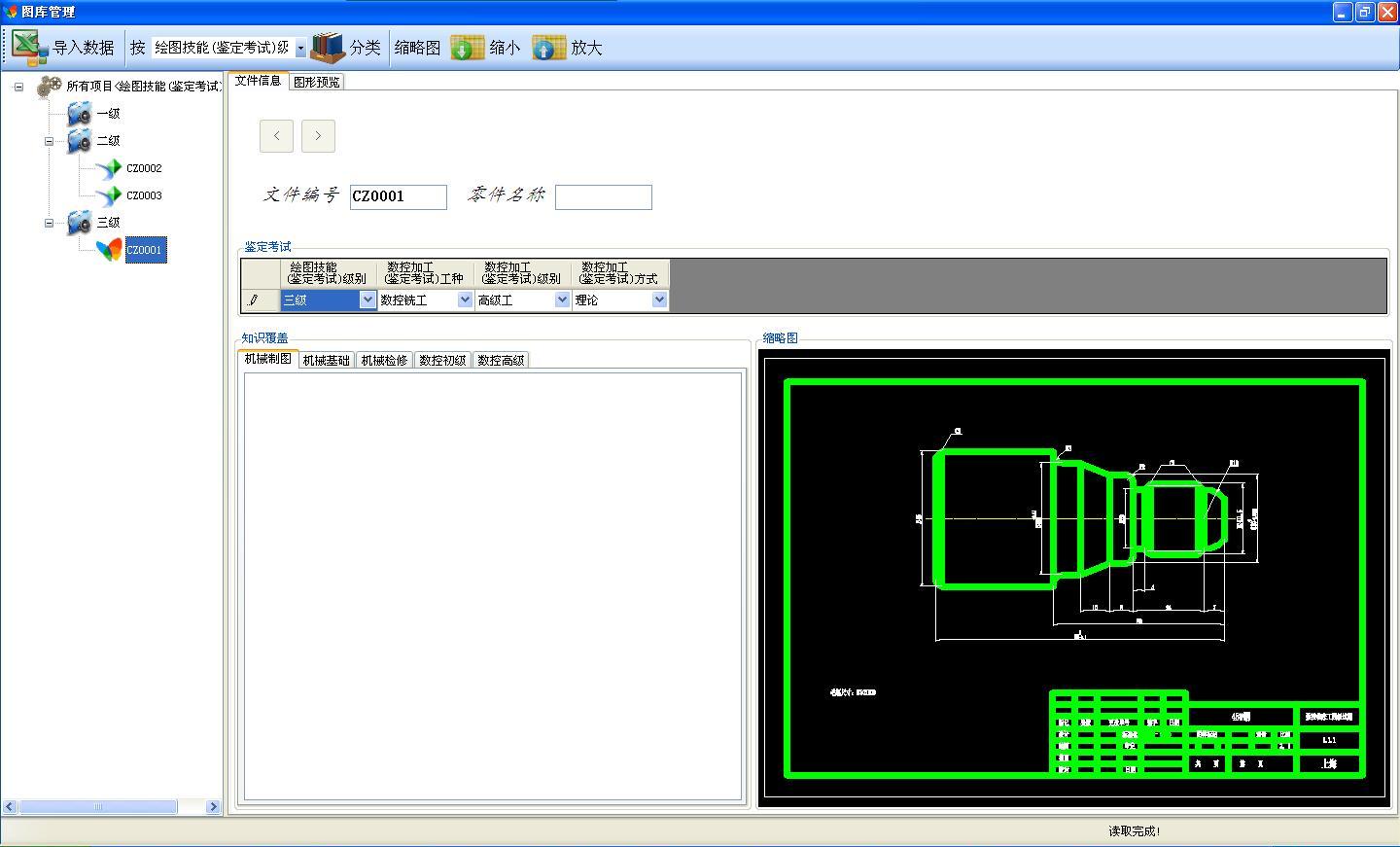Viewport: 1400px width, 847px height.
Task: Open the 按 classification combo box
Action: click(x=300, y=47)
